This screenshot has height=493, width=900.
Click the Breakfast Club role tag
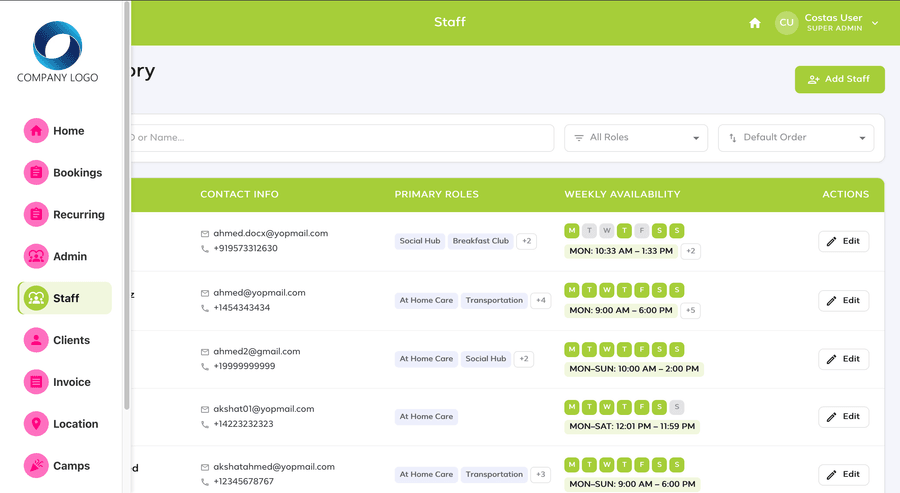click(480, 241)
